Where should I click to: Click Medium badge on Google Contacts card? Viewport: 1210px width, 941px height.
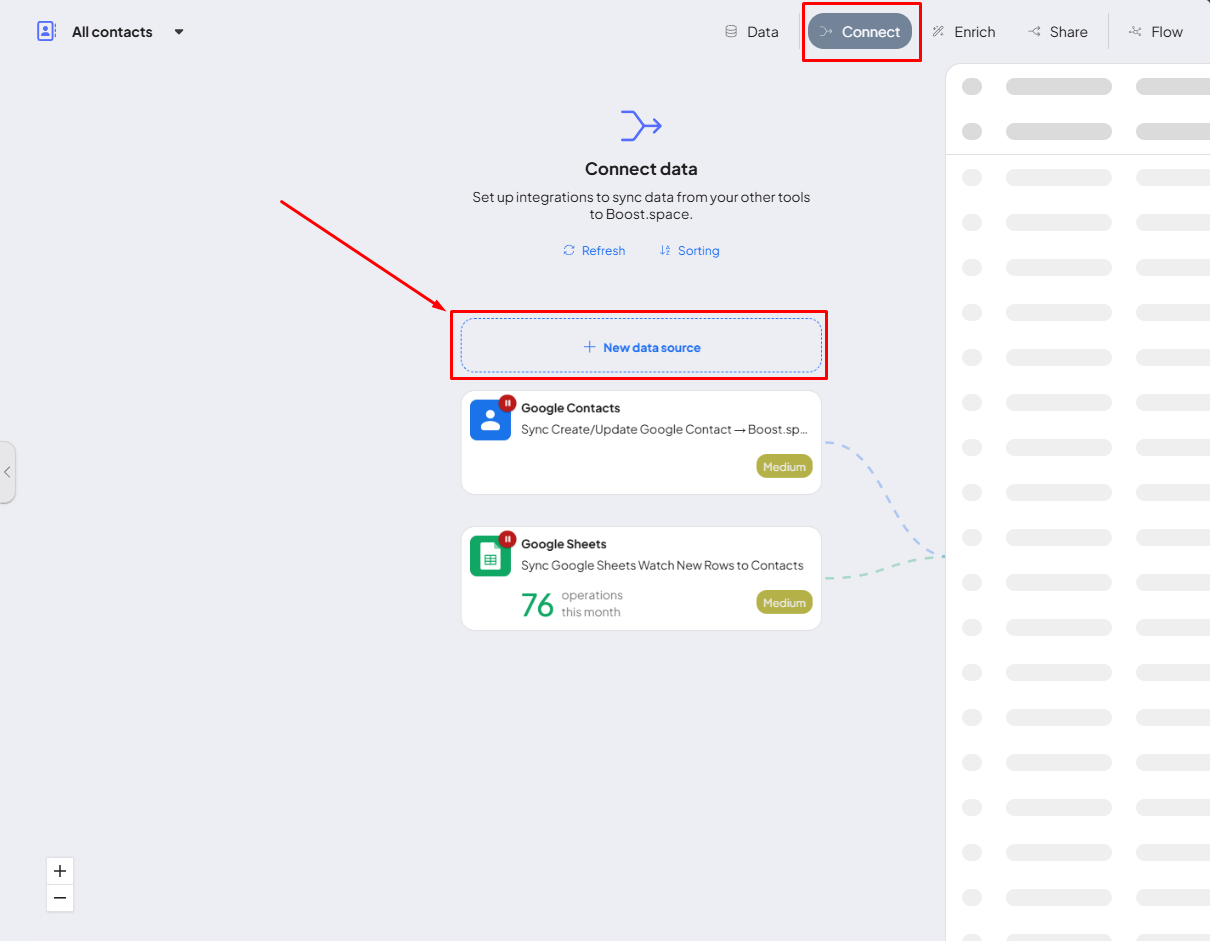click(784, 466)
